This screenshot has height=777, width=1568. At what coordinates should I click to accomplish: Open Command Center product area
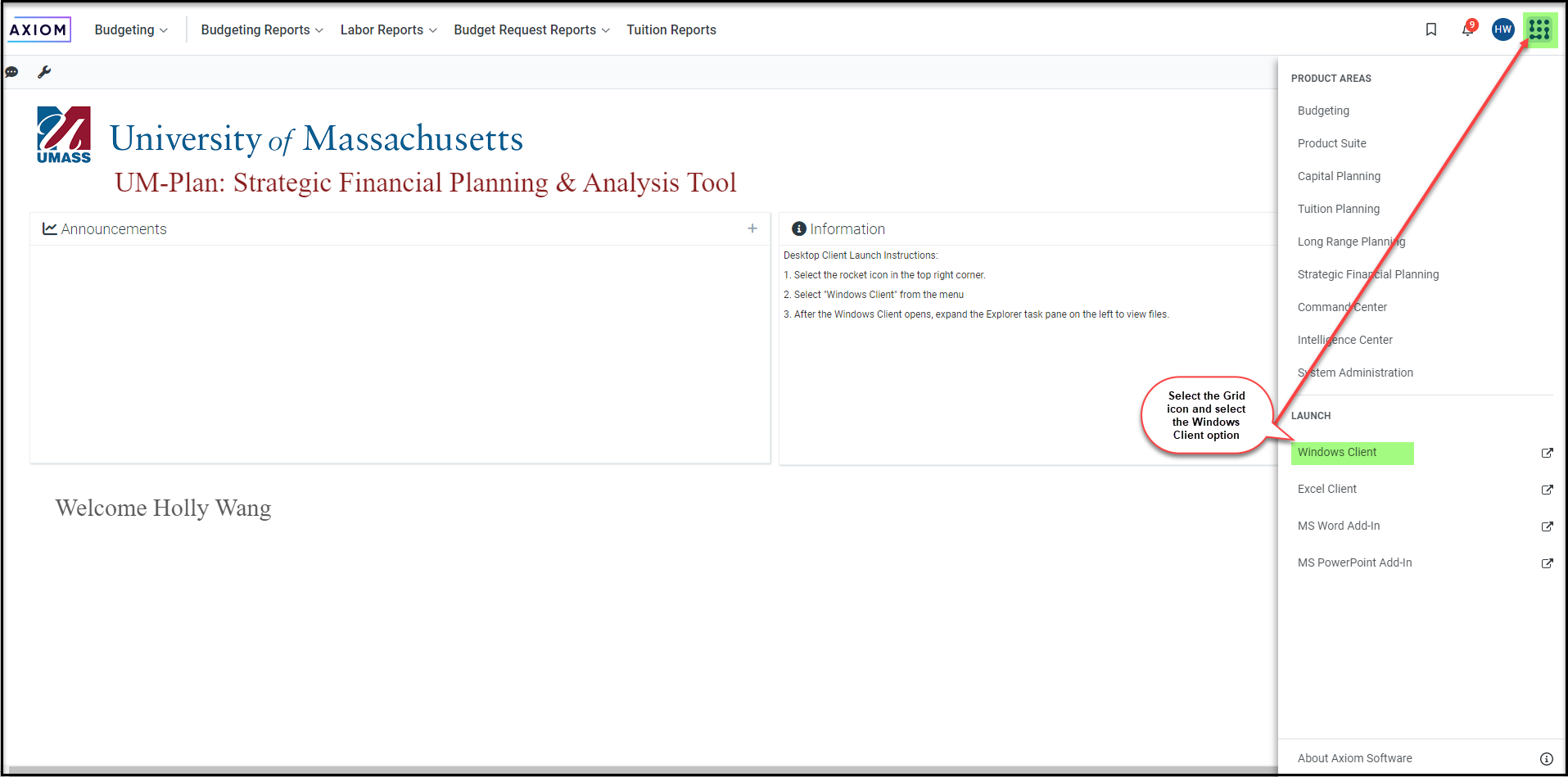pyautogui.click(x=1342, y=307)
